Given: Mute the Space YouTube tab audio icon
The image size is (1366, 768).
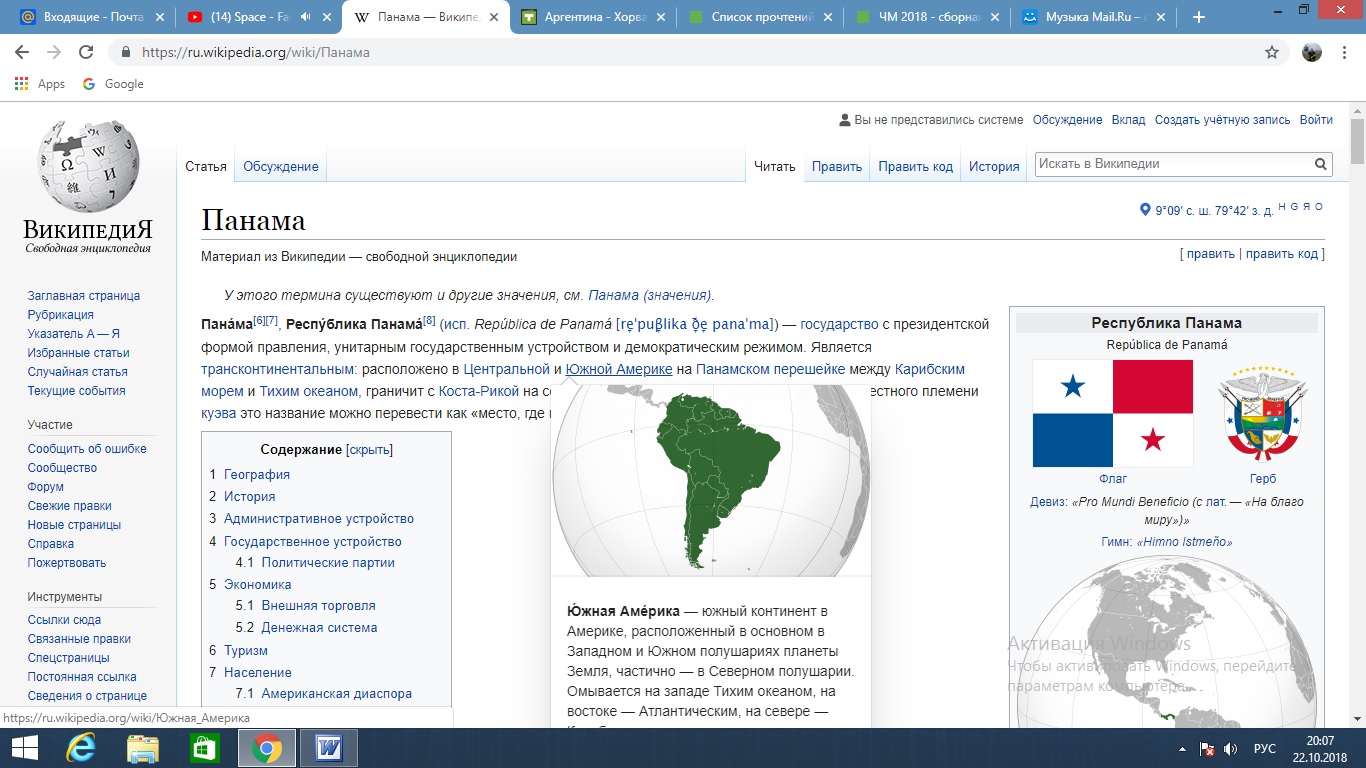Looking at the screenshot, I should coord(304,17).
